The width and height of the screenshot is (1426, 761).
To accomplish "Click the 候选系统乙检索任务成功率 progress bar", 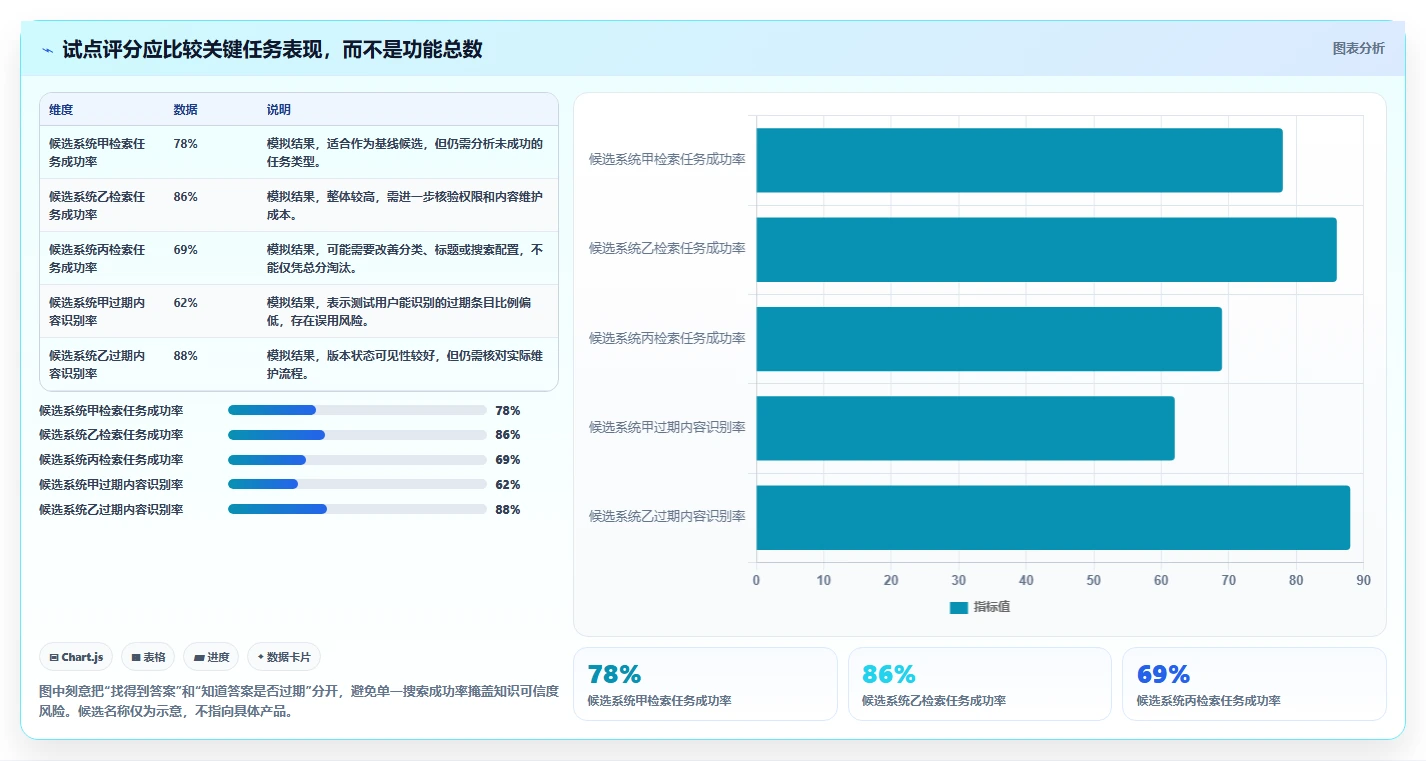I will coord(357,435).
